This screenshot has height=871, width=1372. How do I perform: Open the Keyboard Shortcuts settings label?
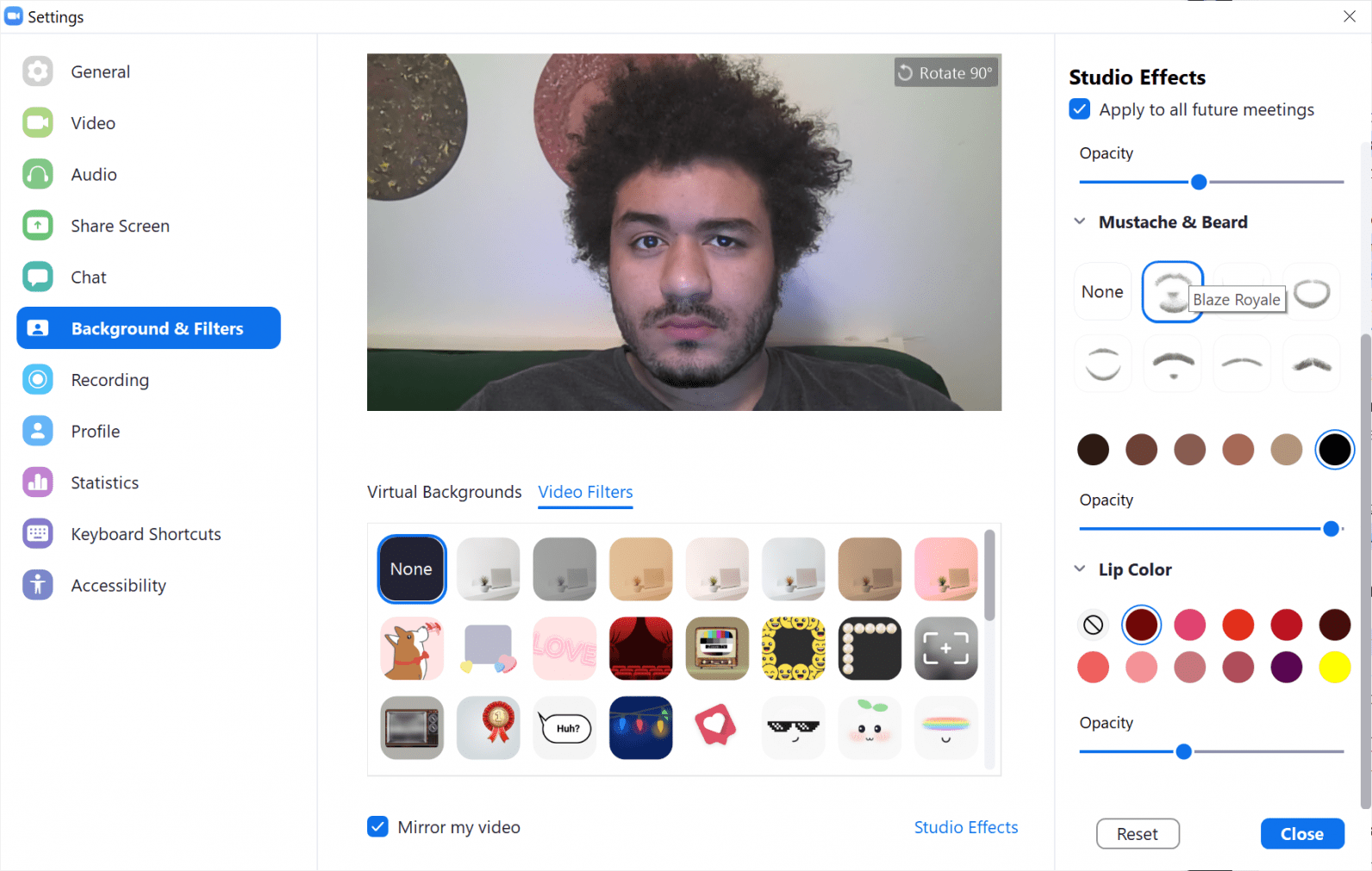click(x=147, y=534)
